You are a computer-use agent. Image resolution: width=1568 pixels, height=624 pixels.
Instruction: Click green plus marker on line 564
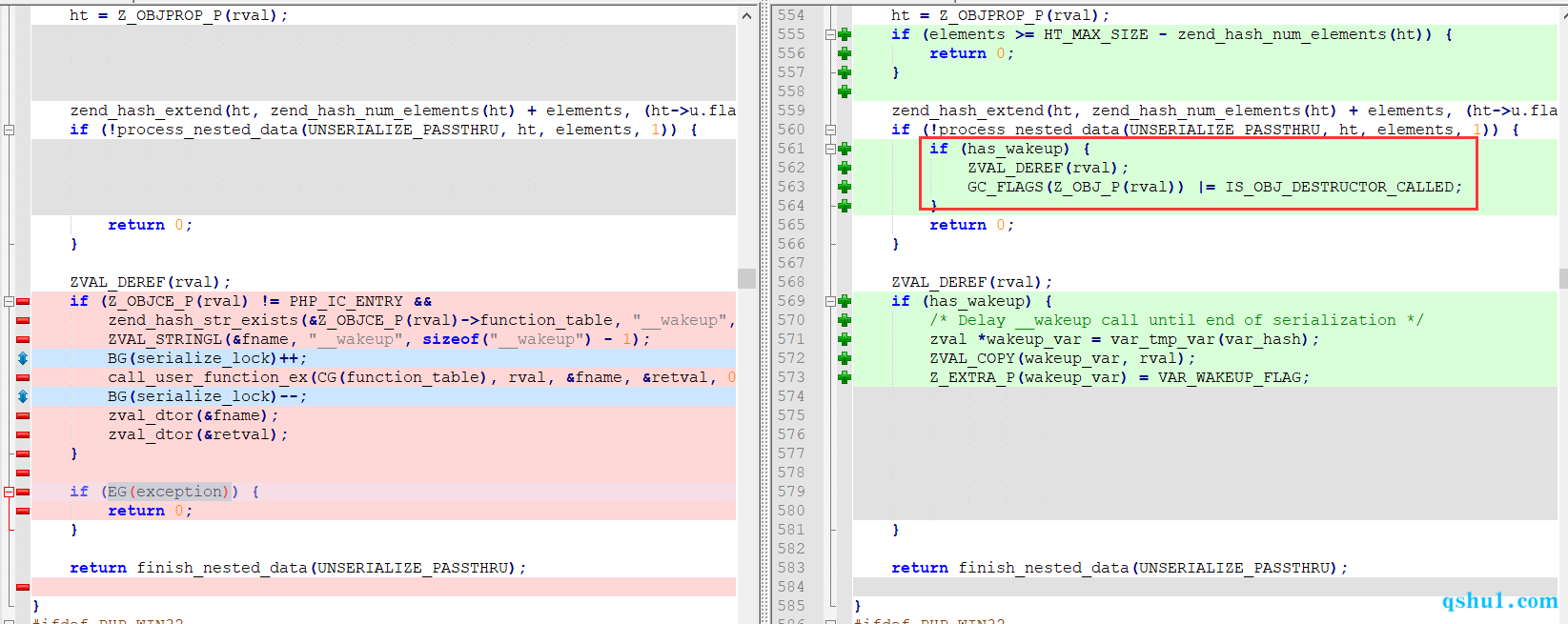(845, 206)
